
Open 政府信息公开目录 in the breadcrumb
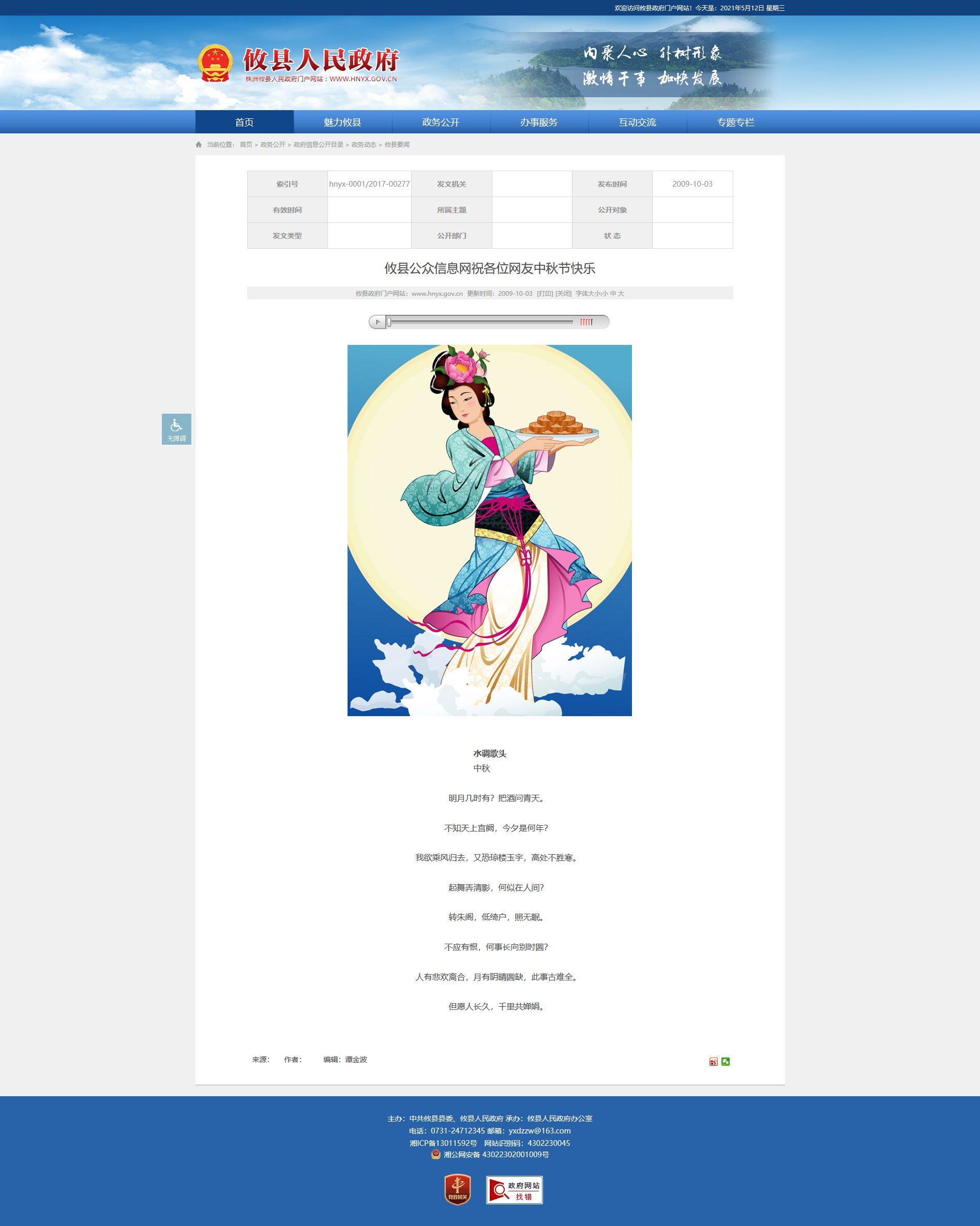[x=318, y=144]
